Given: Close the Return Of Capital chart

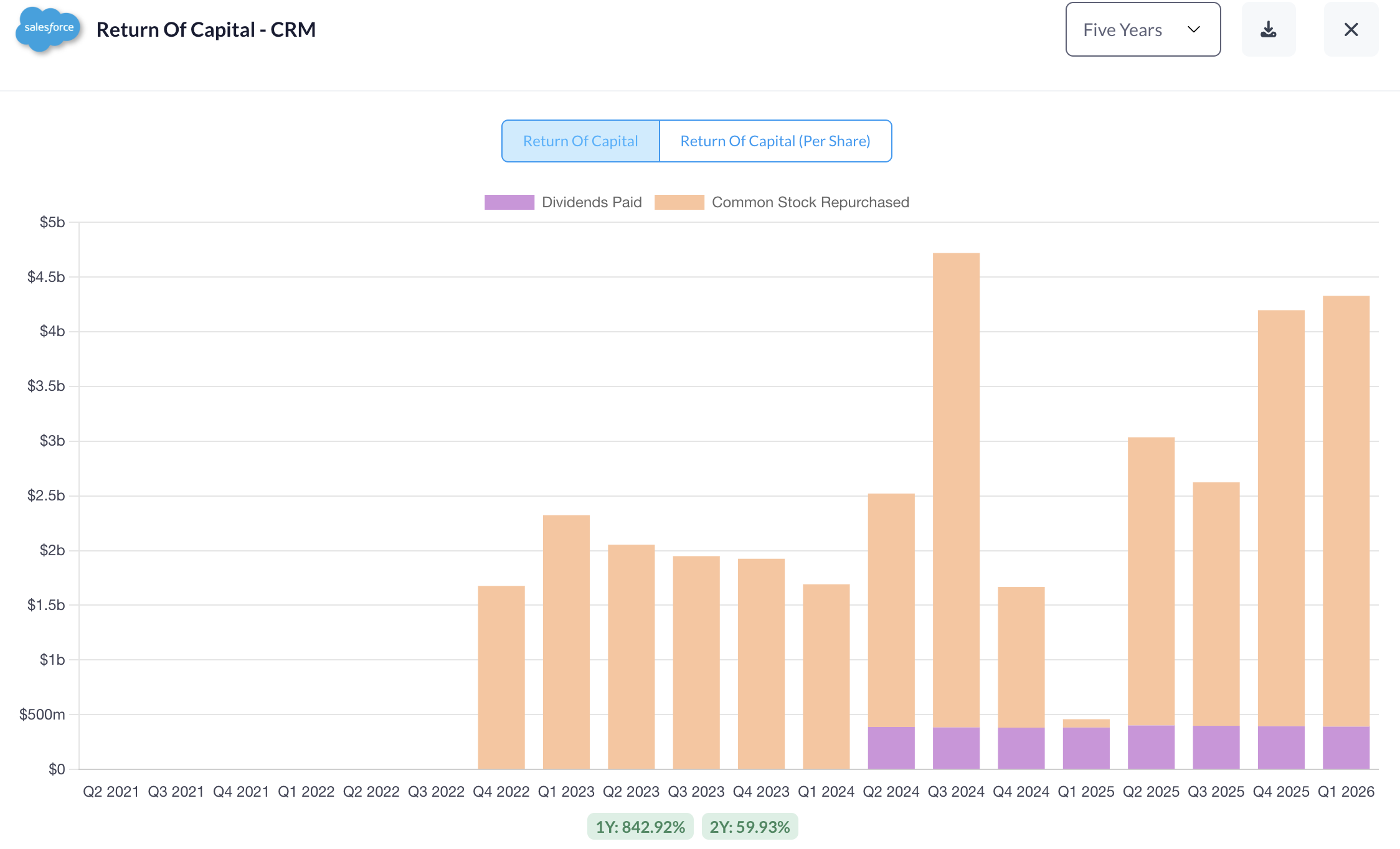Looking at the screenshot, I should pyautogui.click(x=1351, y=29).
